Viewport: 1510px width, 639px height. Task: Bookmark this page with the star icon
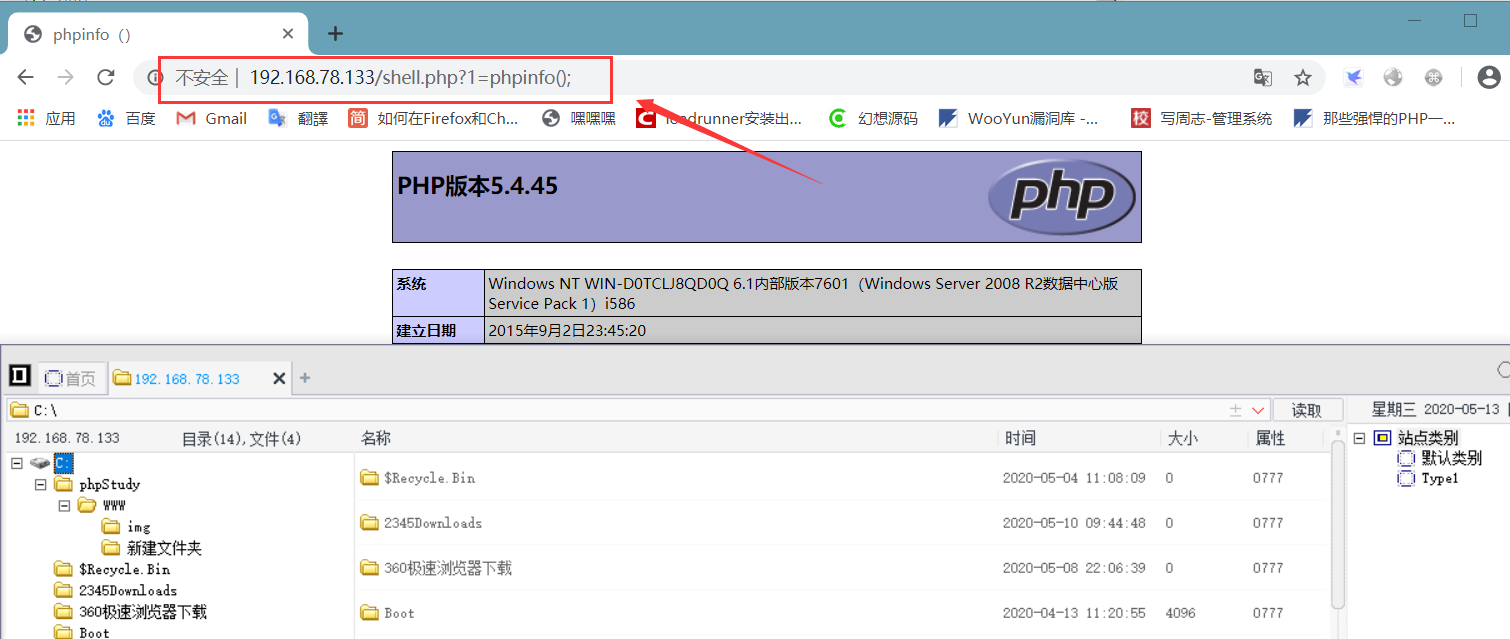pyautogui.click(x=1302, y=77)
